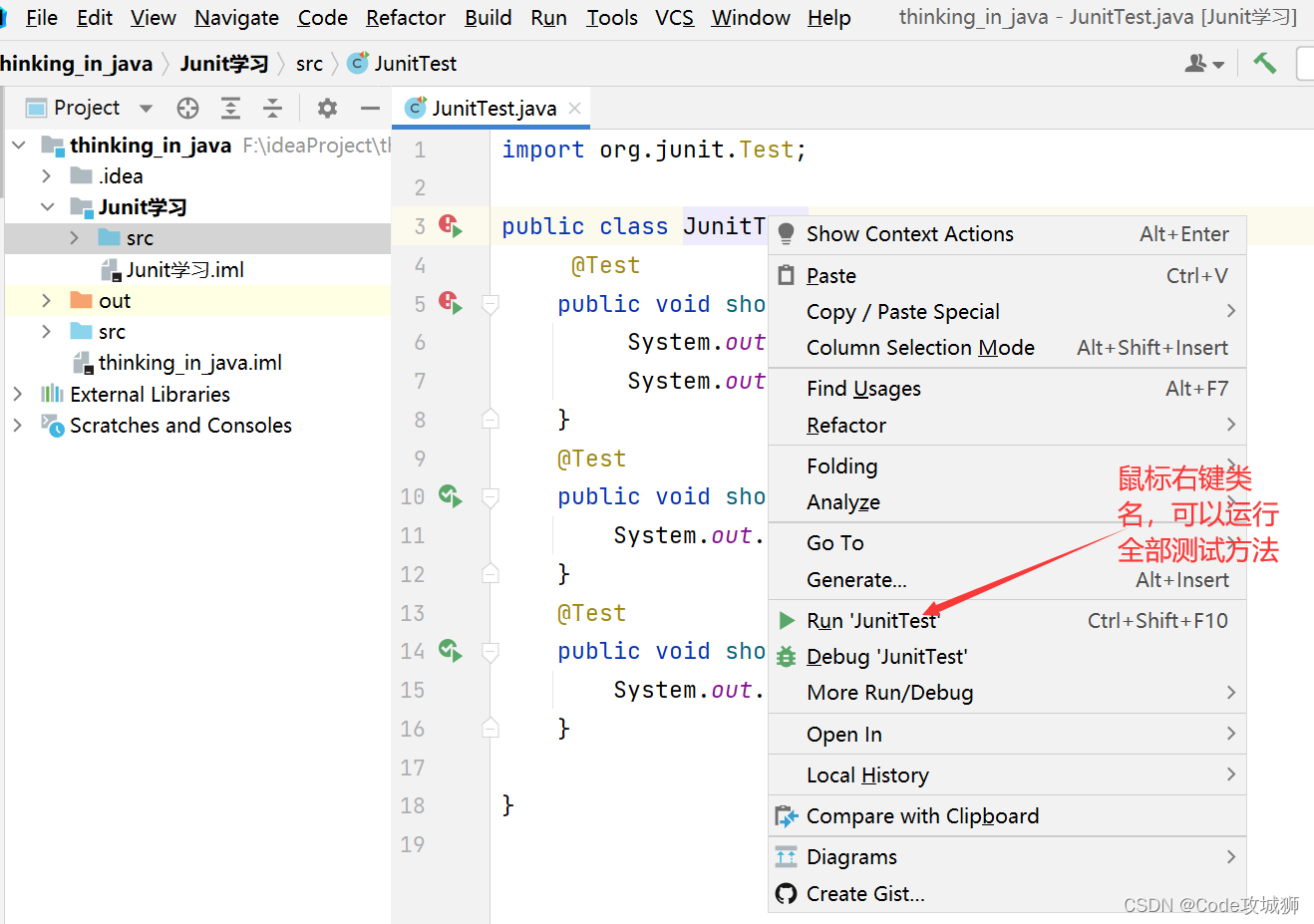Open the Project view dropdown arrow
Viewport: 1314px width, 924px height.
pos(147,108)
